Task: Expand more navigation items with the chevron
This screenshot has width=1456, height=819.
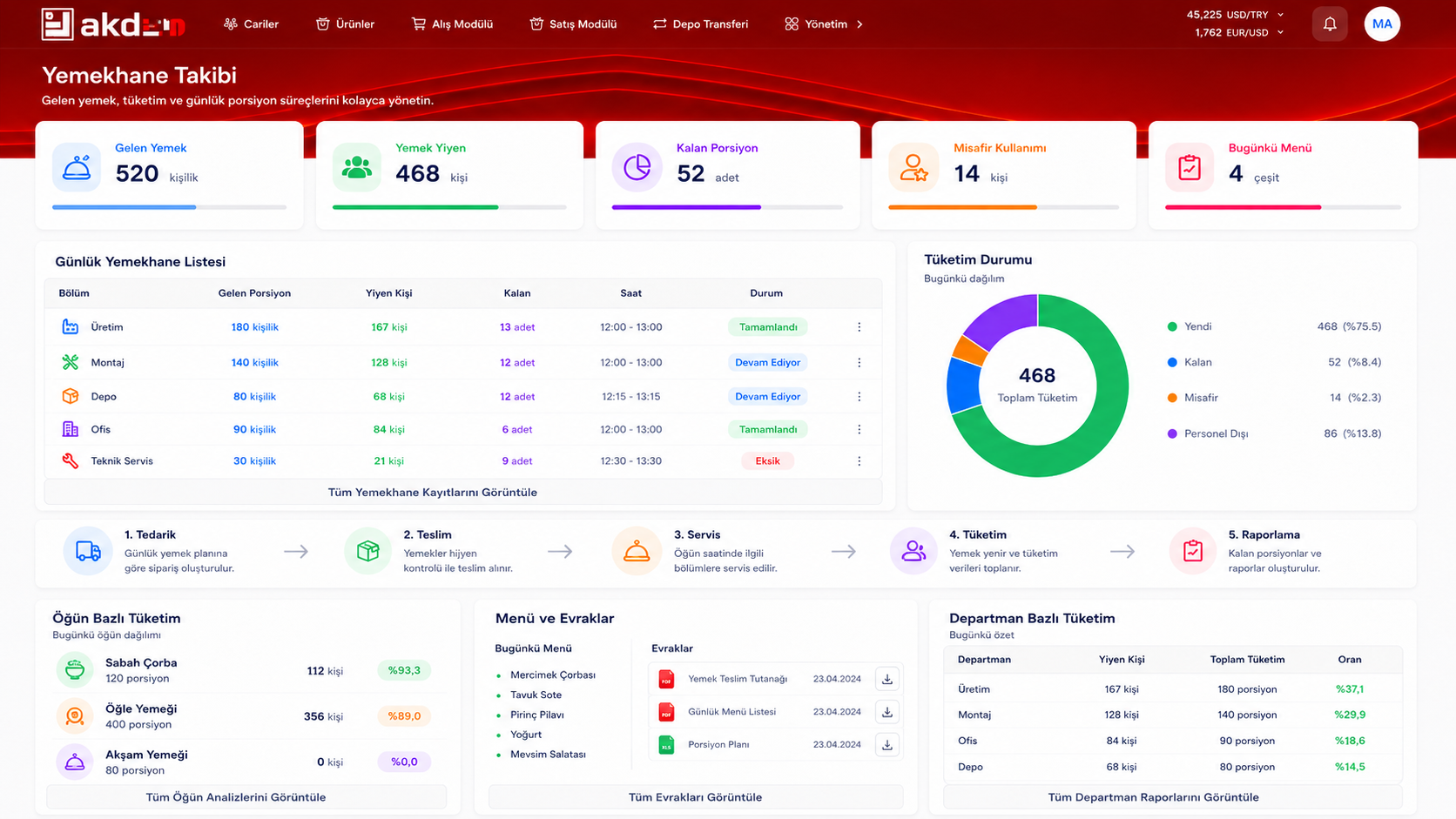Action: [859, 24]
